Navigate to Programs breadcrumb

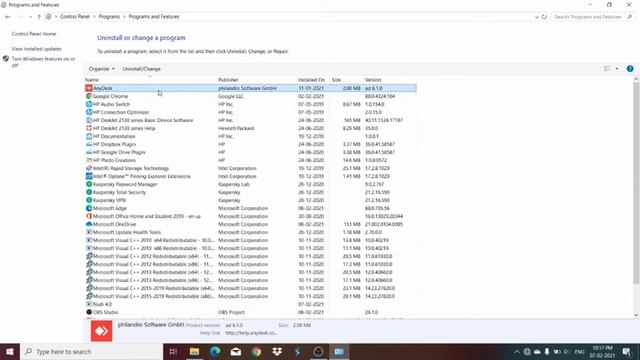coord(109,17)
